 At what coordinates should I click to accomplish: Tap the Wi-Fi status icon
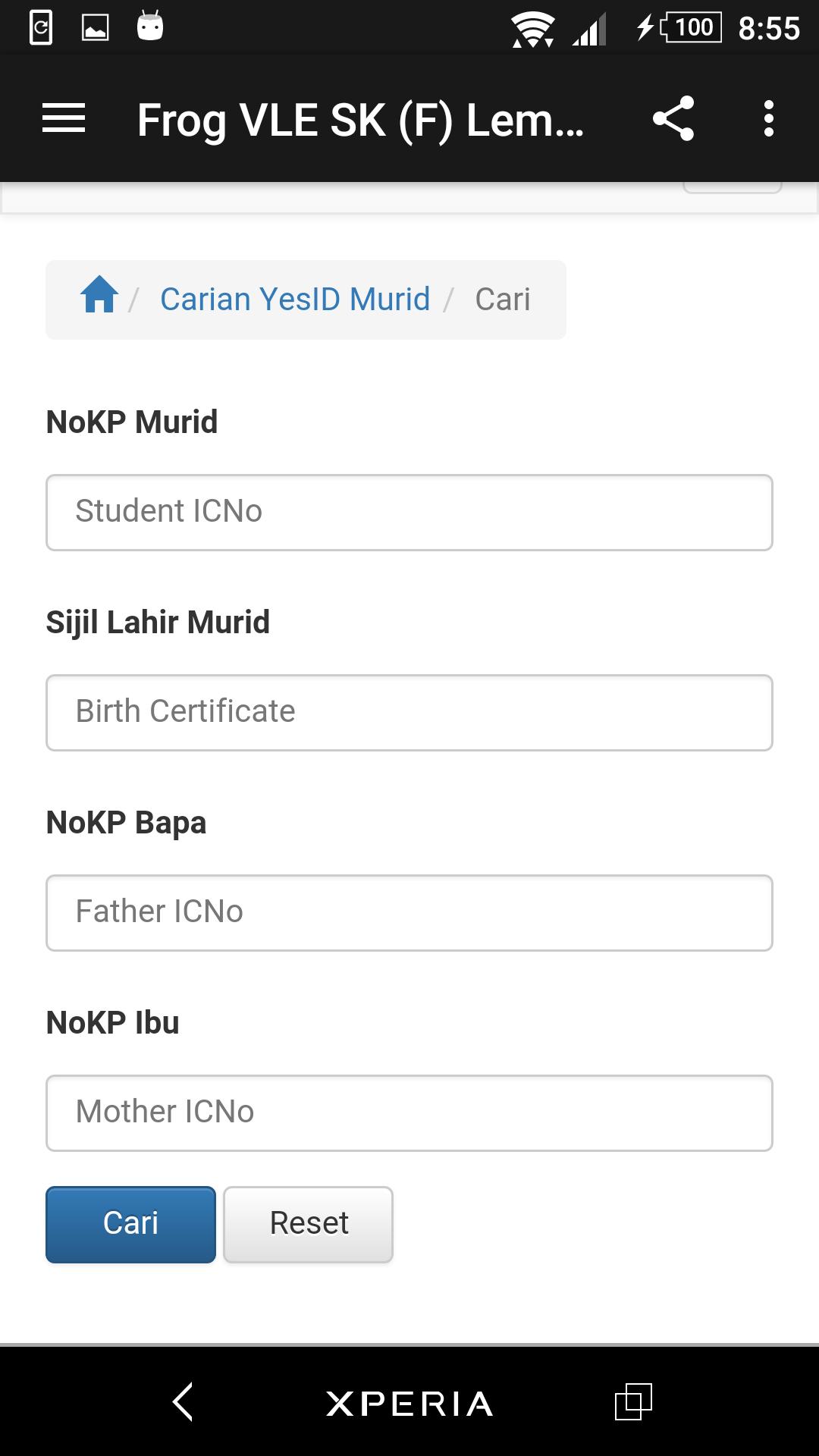[x=532, y=30]
